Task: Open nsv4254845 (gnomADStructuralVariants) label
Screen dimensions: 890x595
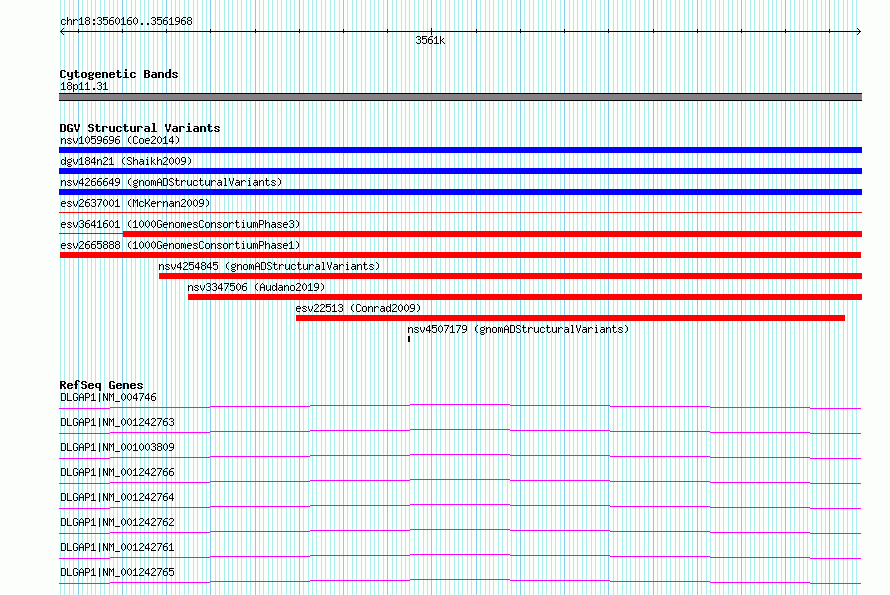Action: pos(269,266)
